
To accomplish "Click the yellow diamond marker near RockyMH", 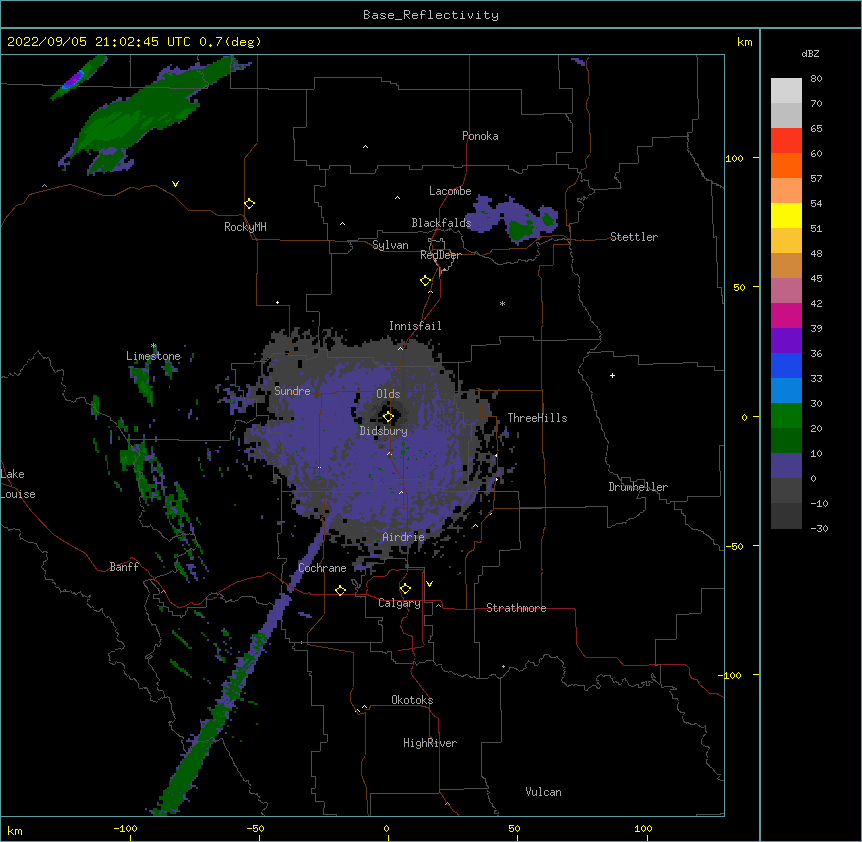I will (250, 204).
